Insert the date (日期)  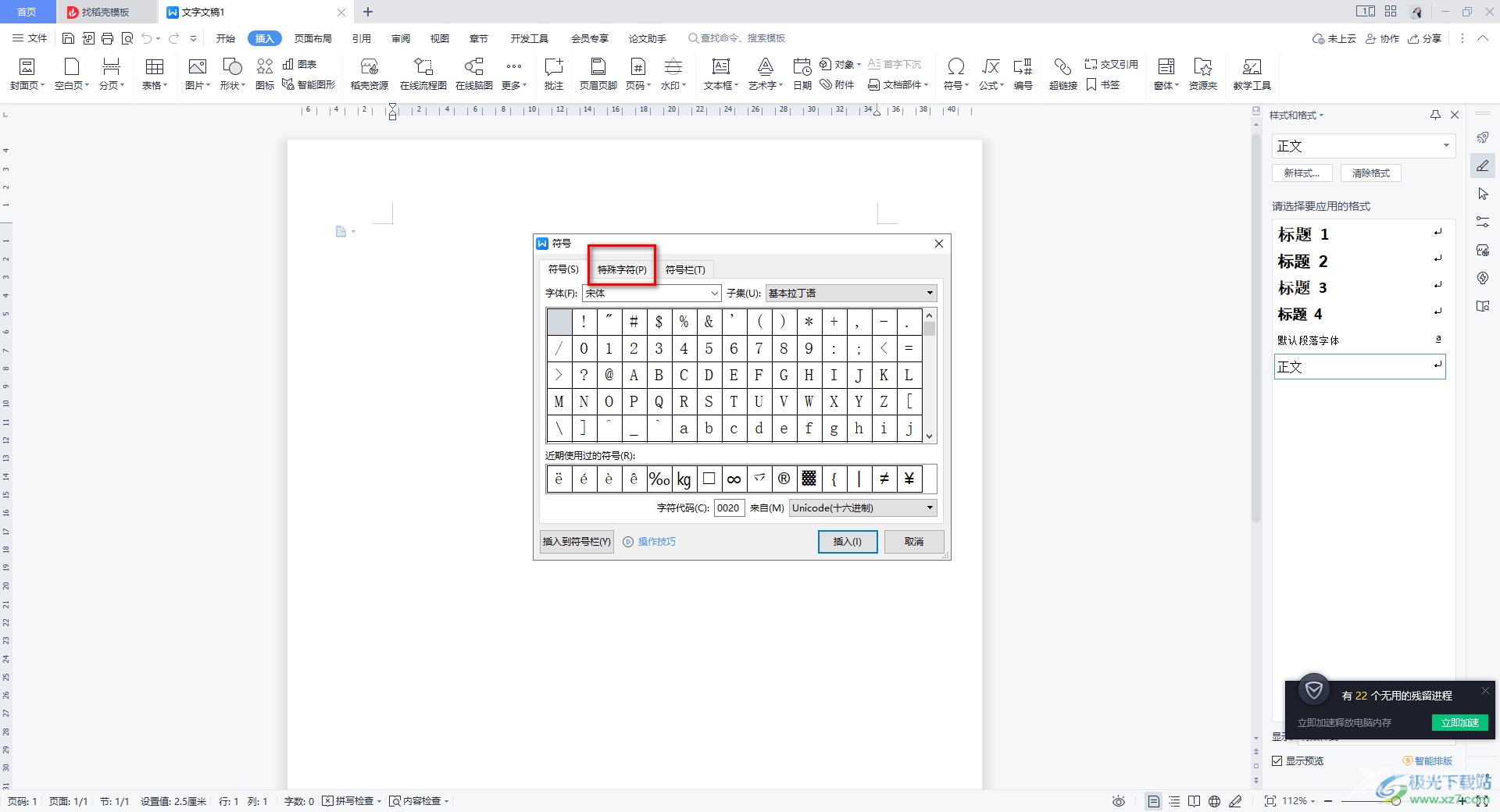pos(802,74)
